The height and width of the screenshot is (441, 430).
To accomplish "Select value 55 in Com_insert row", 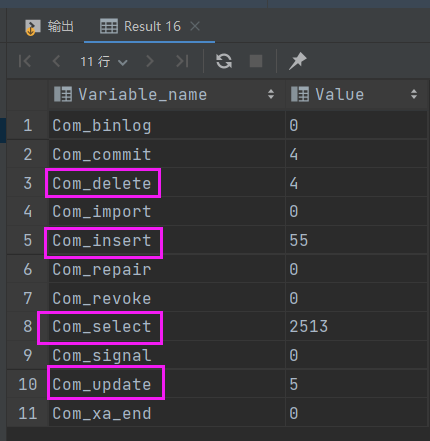I will (356, 240).
